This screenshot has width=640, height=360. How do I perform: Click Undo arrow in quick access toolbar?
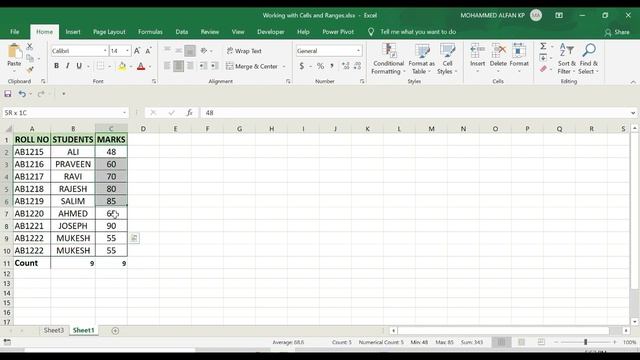pyautogui.click(x=22, y=94)
